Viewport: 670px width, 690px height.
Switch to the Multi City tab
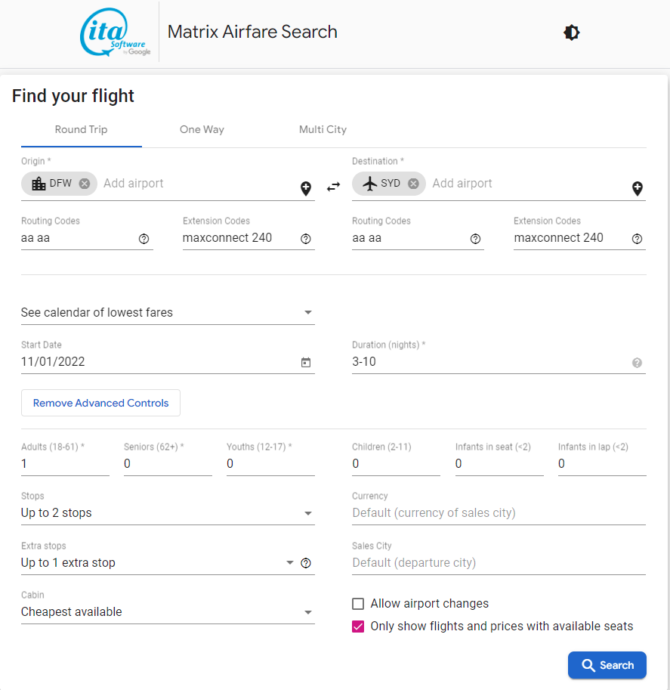point(323,130)
